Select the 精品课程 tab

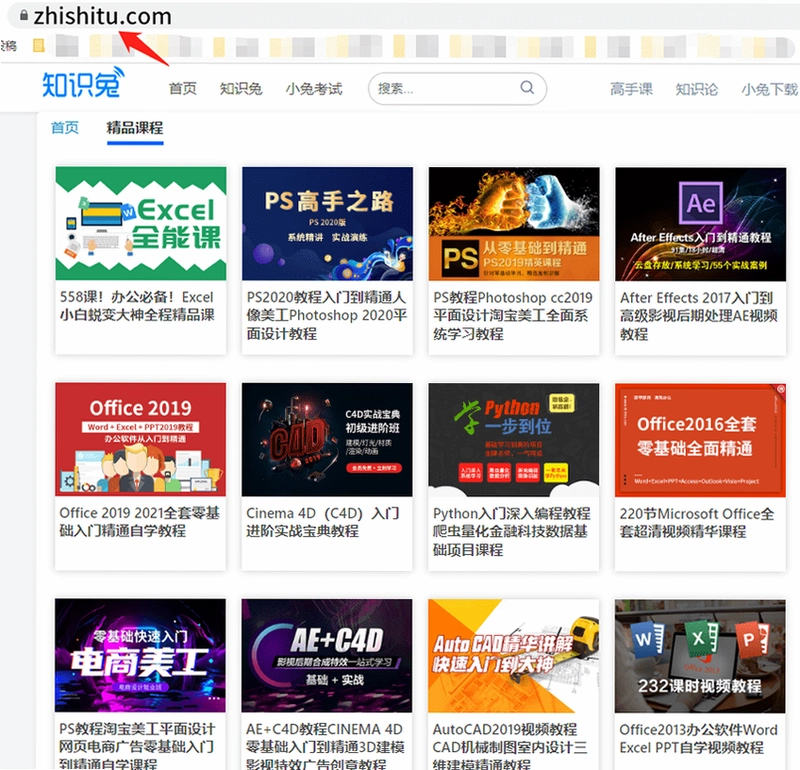pos(135,128)
